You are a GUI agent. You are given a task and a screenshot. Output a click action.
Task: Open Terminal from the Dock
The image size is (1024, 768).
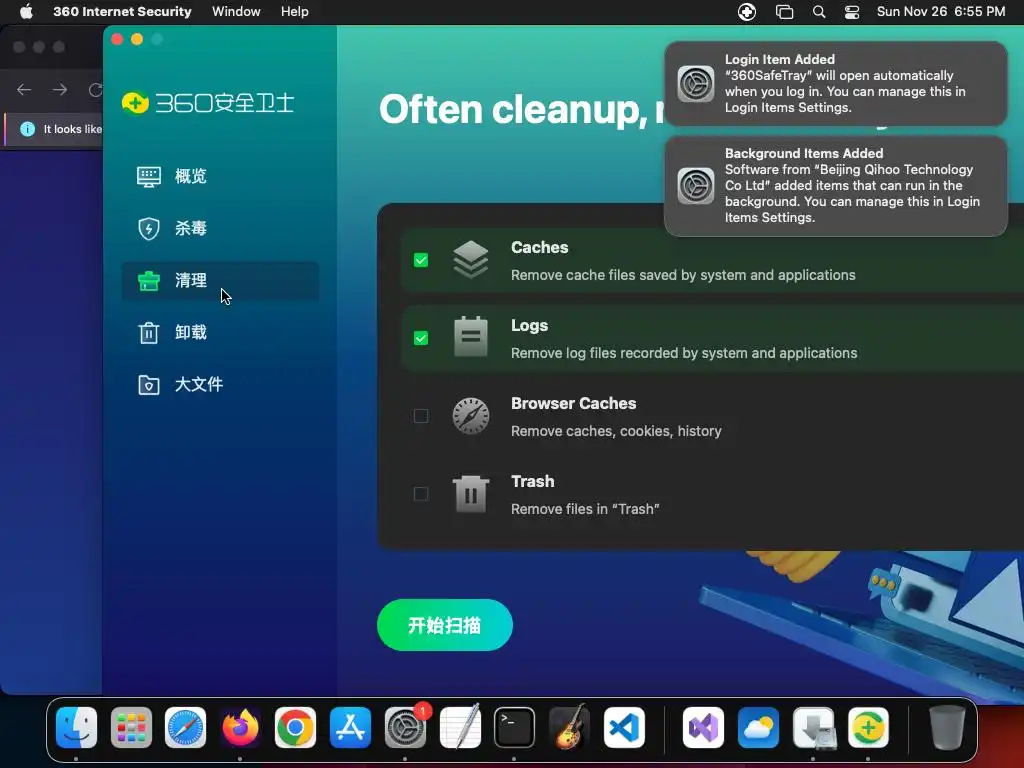515,728
